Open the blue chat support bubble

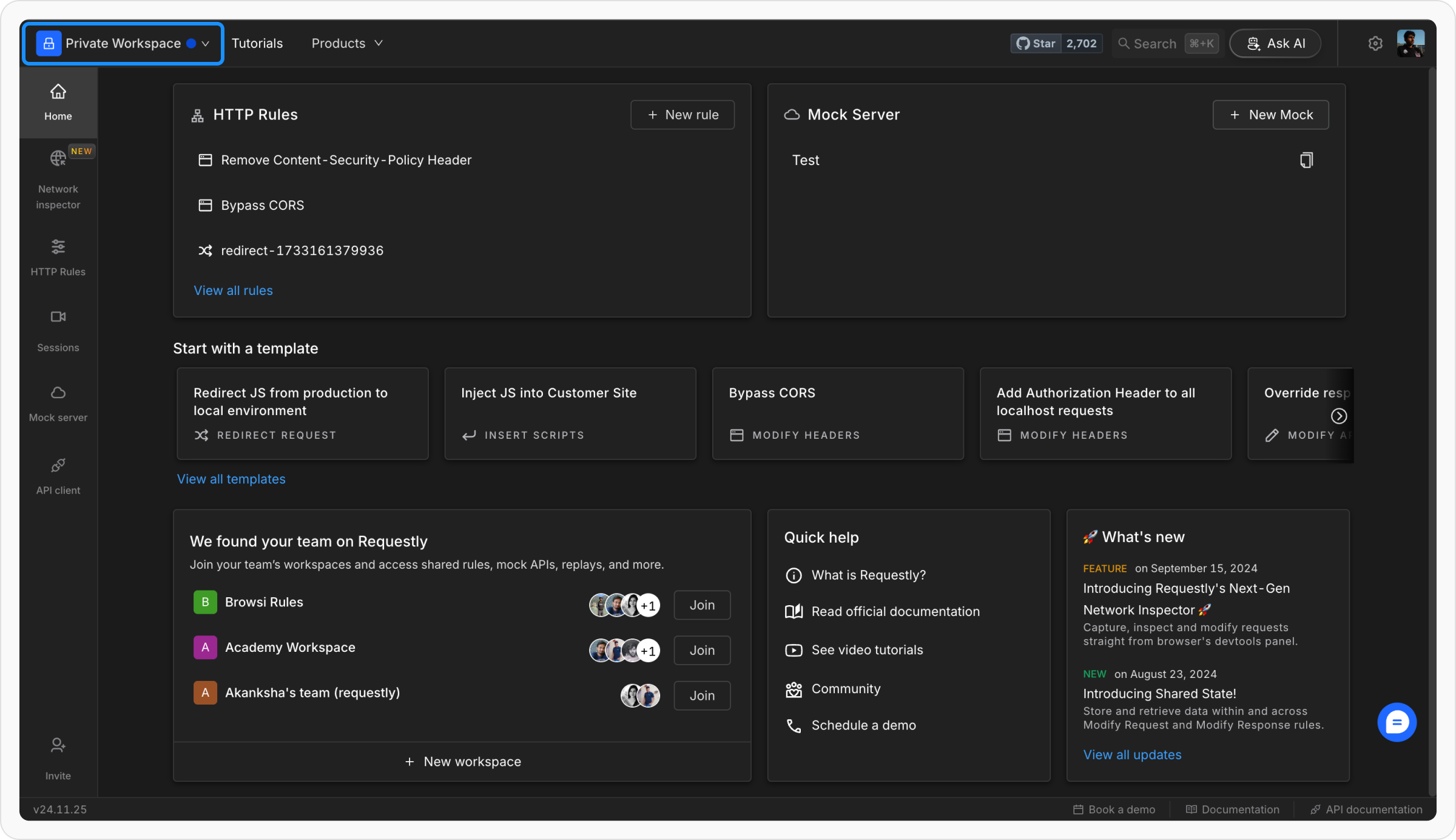[x=1397, y=722]
